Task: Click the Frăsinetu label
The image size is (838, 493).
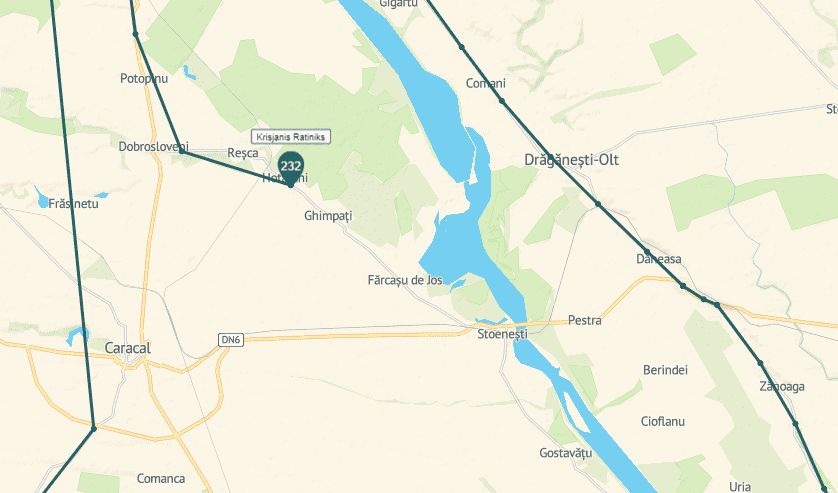Action: pos(73,204)
